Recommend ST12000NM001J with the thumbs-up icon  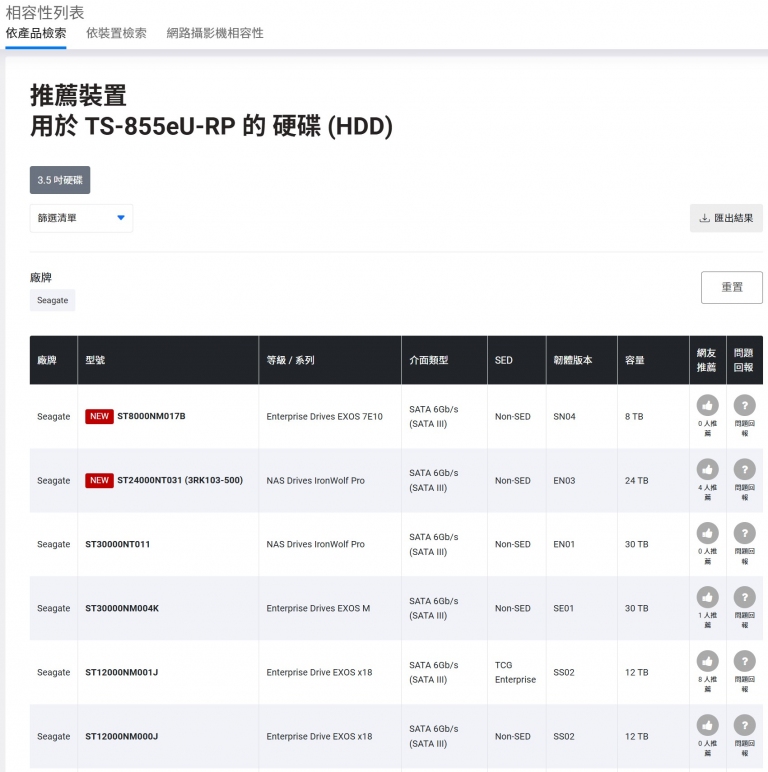coord(707,661)
